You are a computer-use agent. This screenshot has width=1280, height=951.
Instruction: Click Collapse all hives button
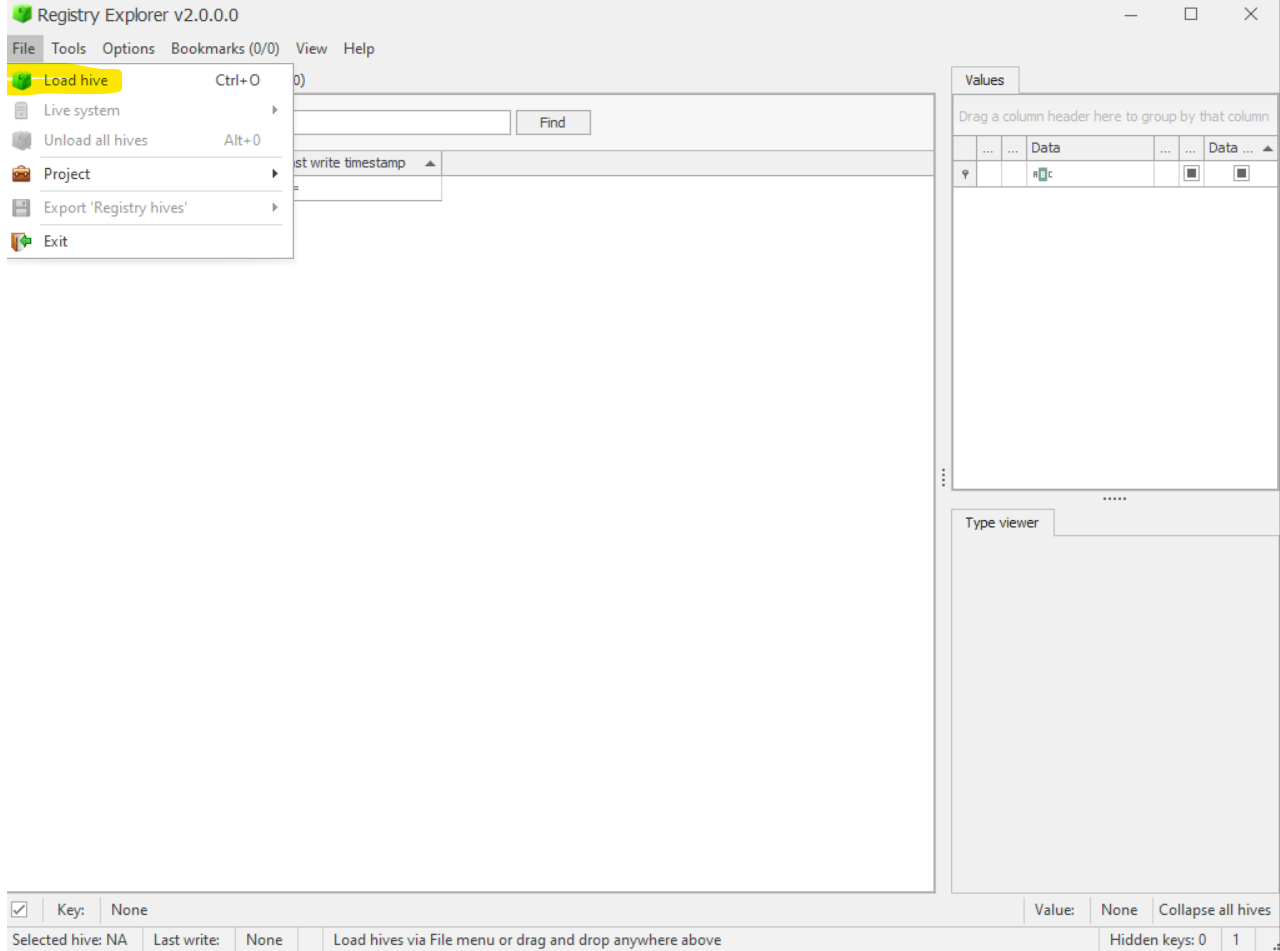tap(1215, 910)
